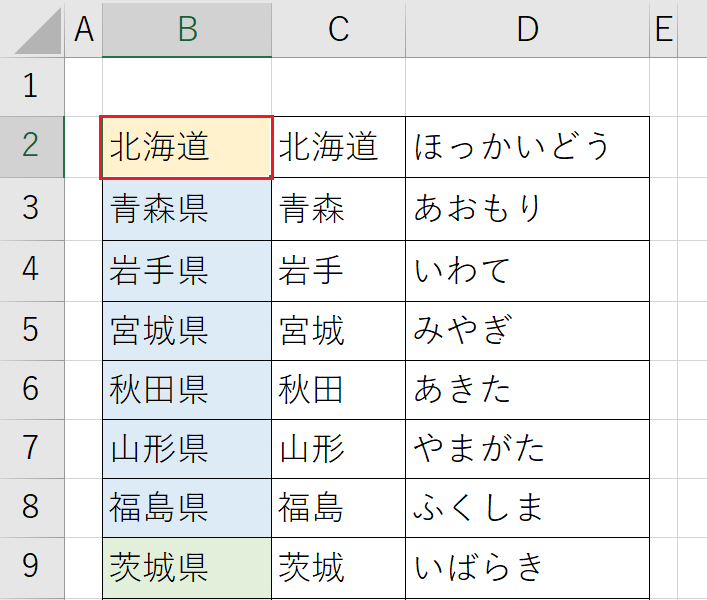Select column B header
The image size is (707, 600).
click(187, 29)
